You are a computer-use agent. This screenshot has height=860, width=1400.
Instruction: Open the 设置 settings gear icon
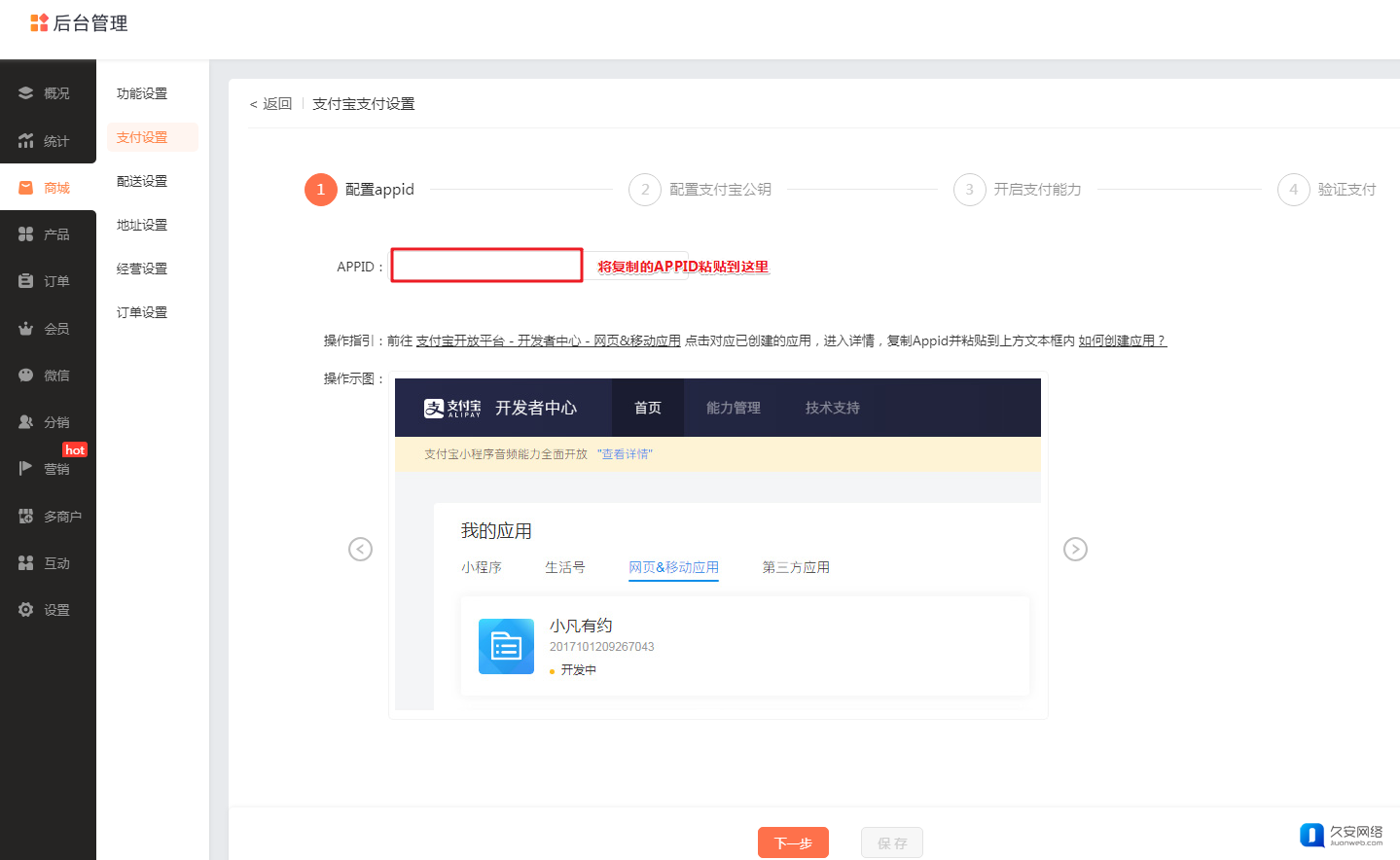26,610
